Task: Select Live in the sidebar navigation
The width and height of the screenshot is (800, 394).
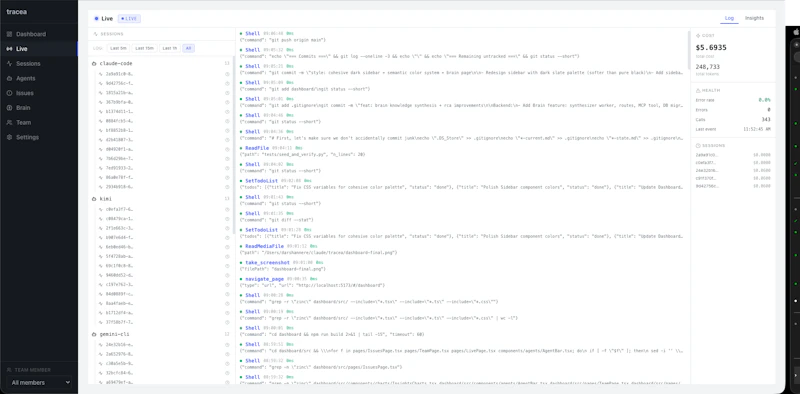Action: pyautogui.click(x=38, y=49)
